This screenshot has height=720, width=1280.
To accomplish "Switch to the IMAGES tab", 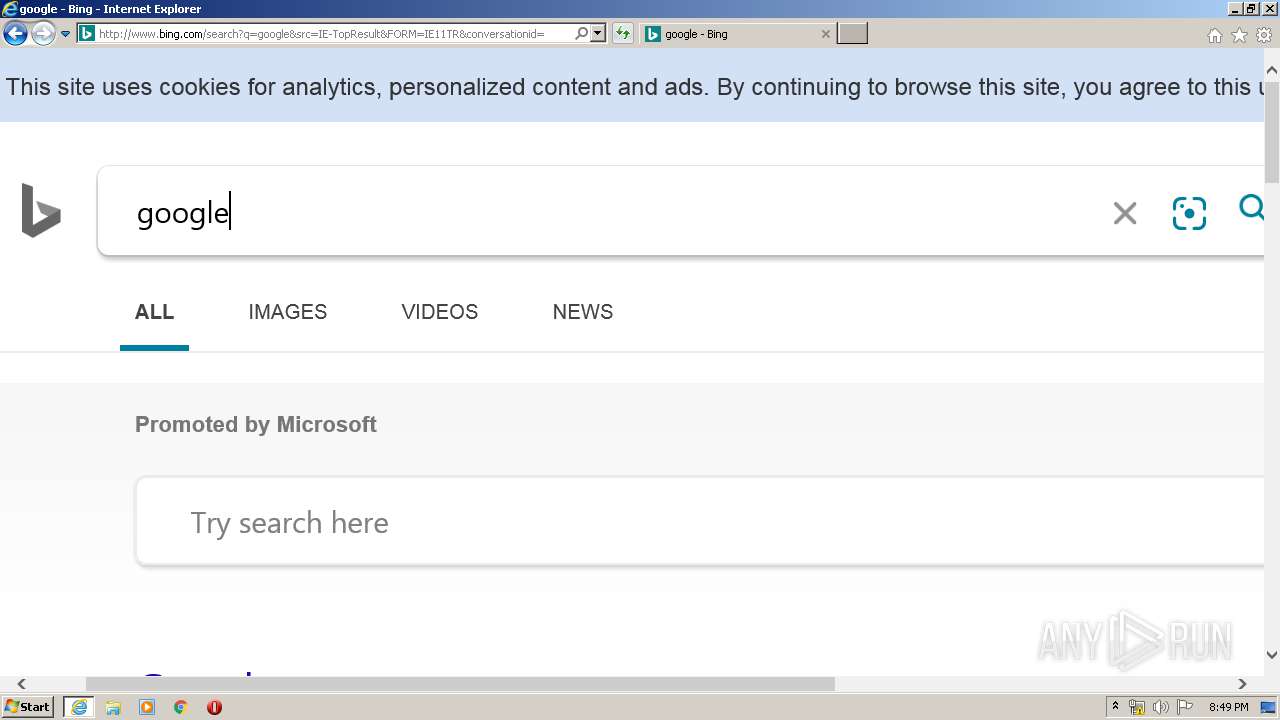I will tap(288, 312).
